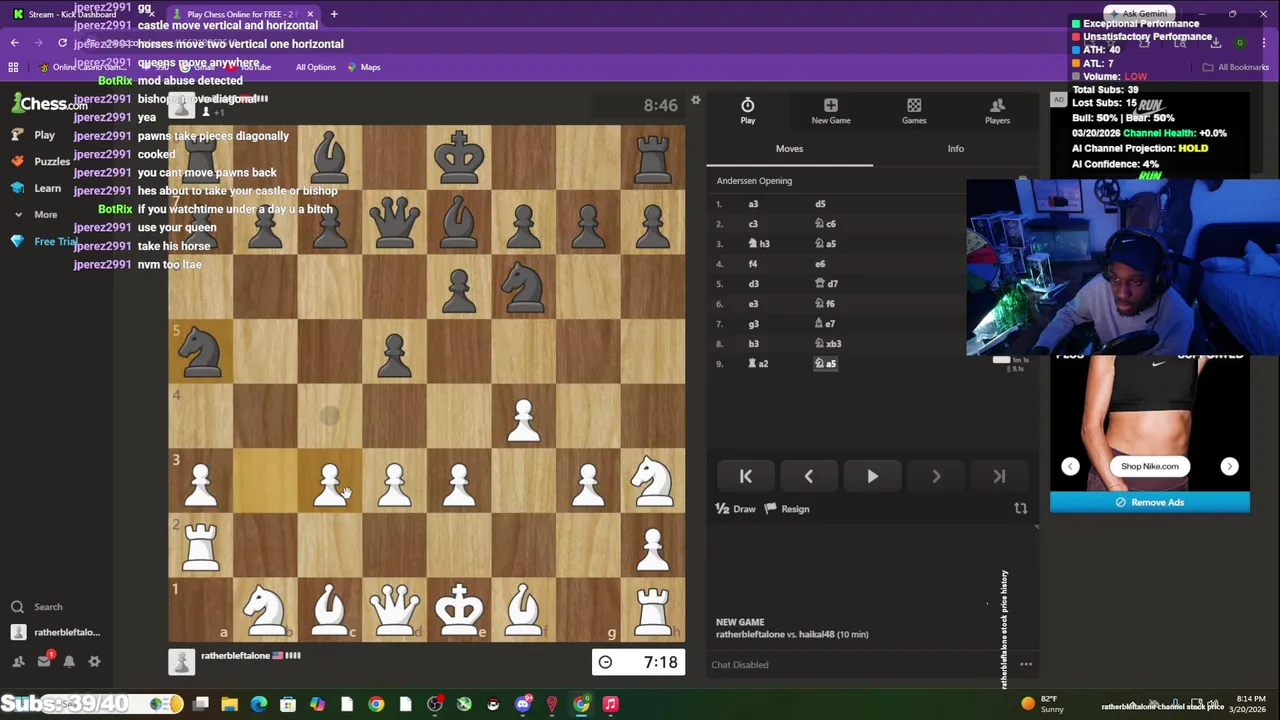
Task: Offer a Draw
Action: 736,509
